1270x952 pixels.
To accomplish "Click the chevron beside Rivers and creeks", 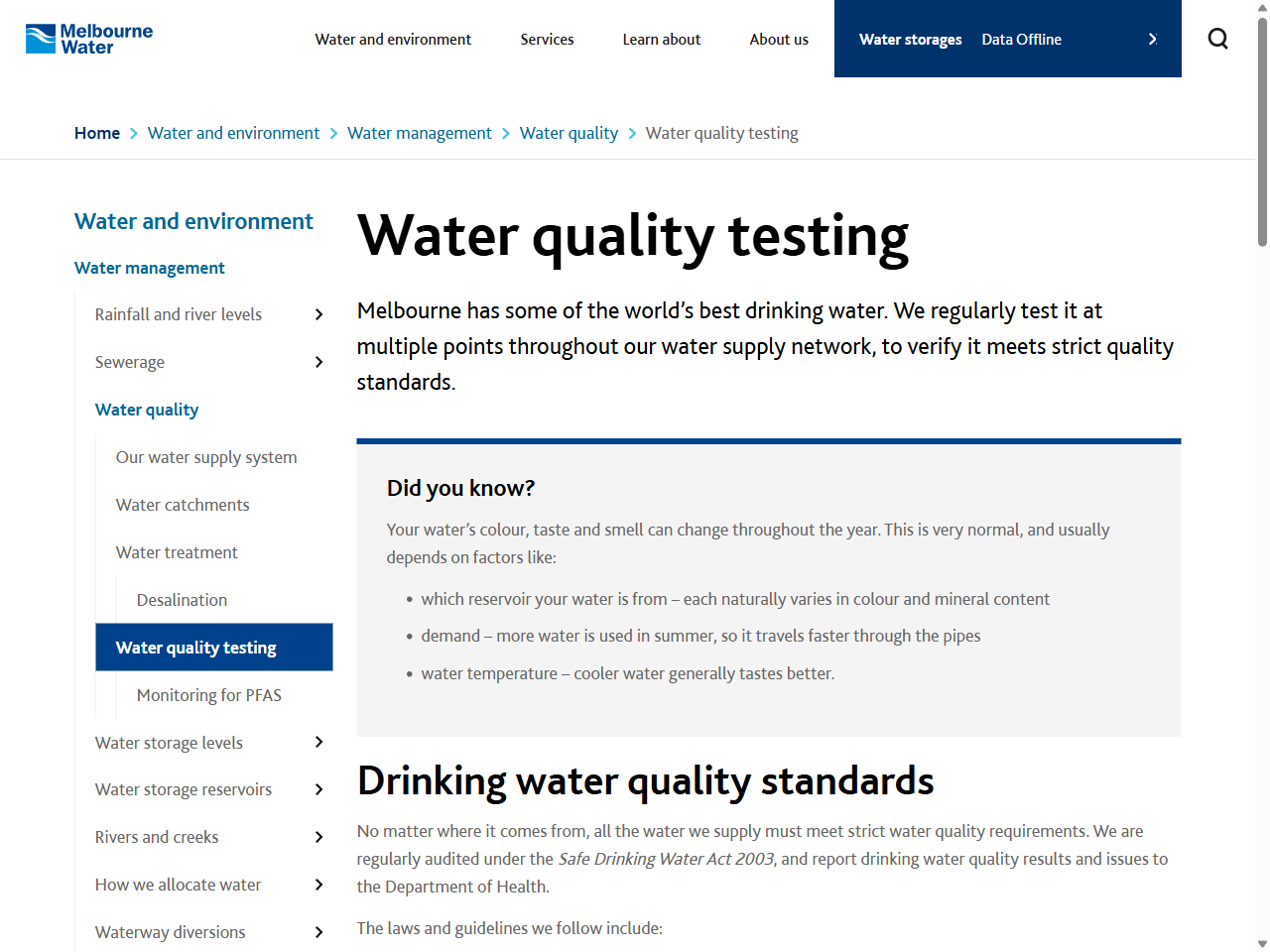I will pyautogui.click(x=318, y=837).
